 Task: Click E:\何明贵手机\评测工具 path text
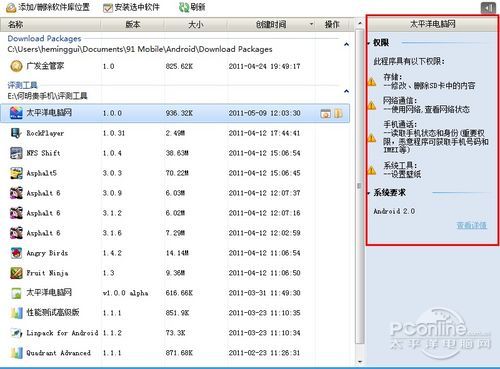[47, 96]
